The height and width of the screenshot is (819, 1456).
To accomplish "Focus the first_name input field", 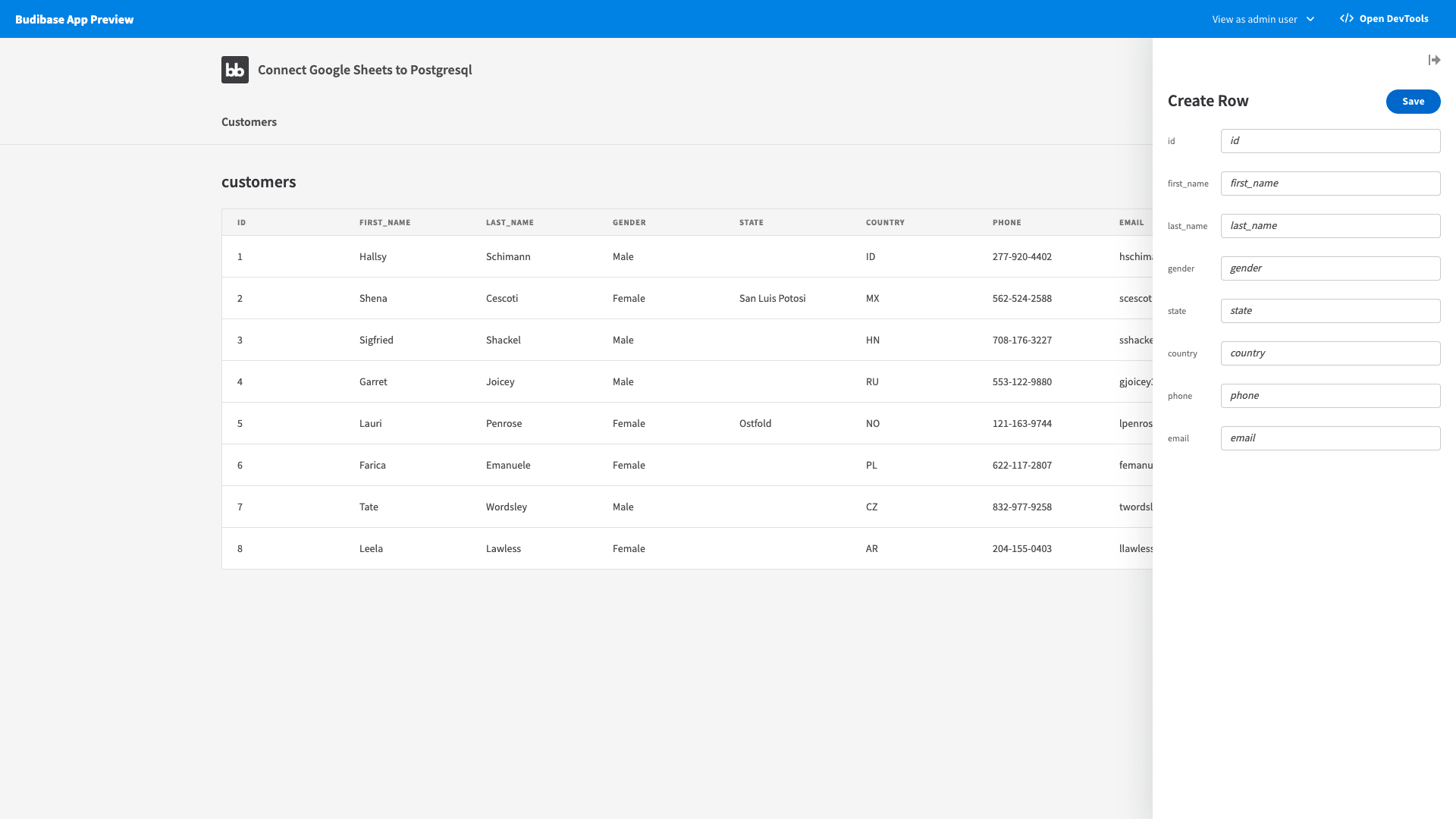I will [1330, 184].
